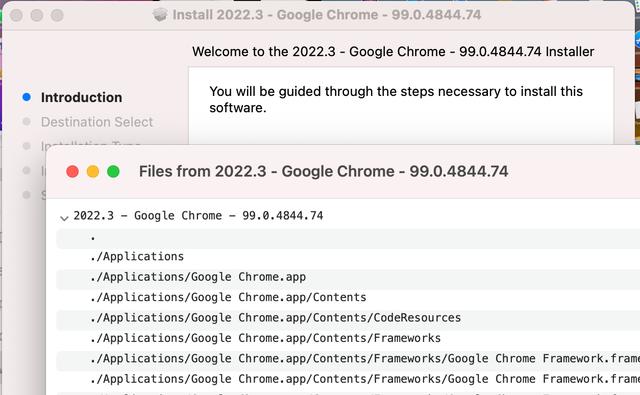Click the installer package icon in title bar
640x395 pixels.
(160, 15)
